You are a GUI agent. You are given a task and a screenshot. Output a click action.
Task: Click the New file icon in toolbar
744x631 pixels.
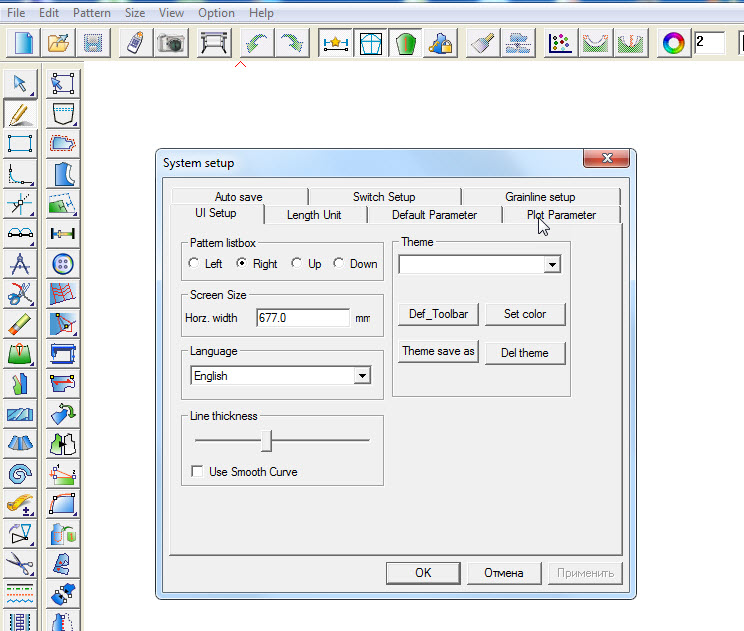(23, 43)
